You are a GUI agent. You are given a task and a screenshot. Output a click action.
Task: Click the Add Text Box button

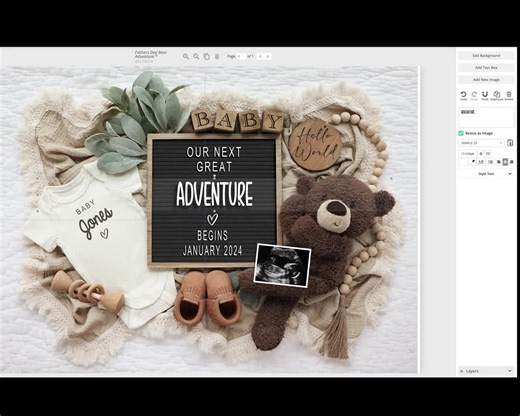pyautogui.click(x=486, y=68)
